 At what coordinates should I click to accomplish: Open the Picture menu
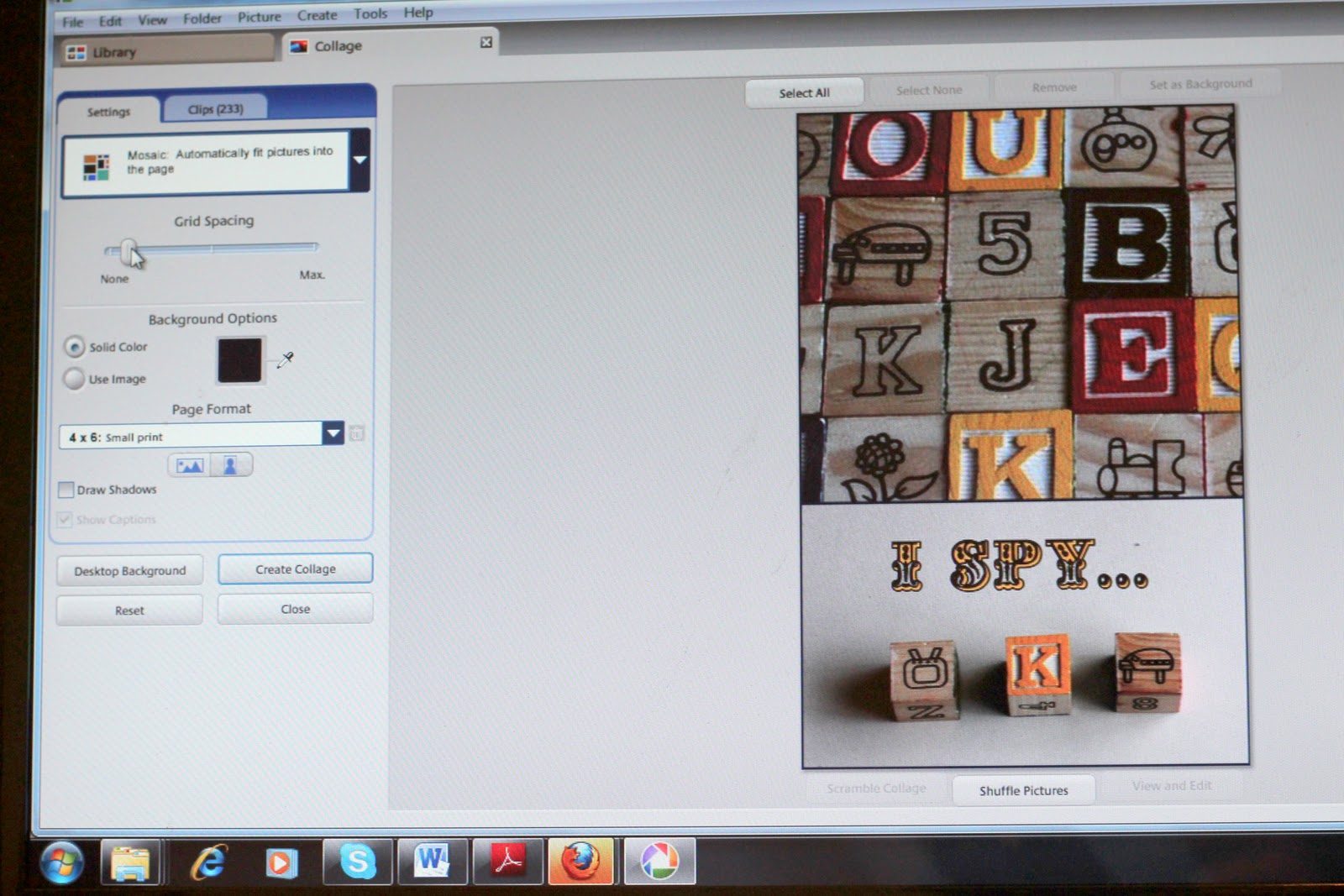click(x=260, y=17)
